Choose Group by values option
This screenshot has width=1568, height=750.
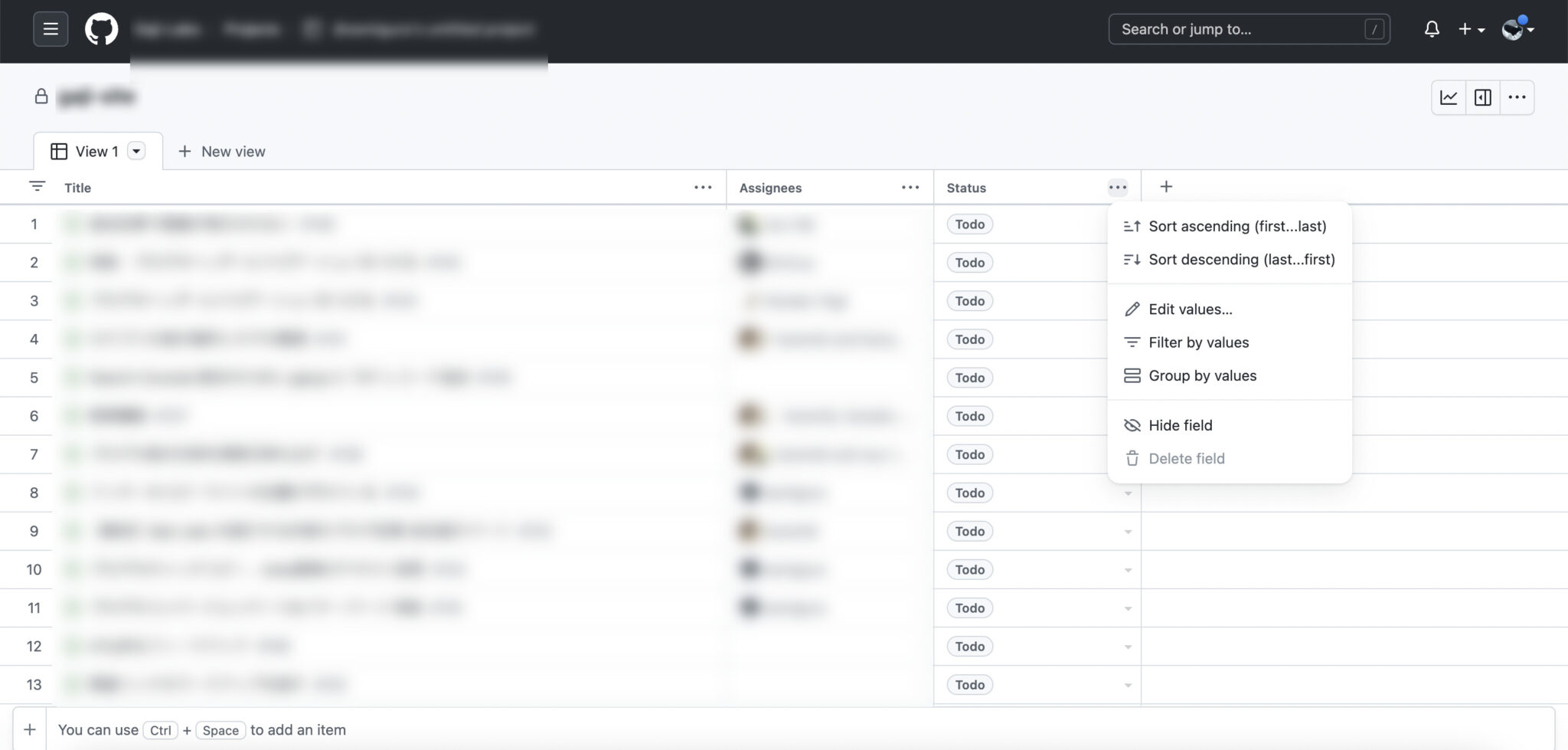click(1202, 375)
